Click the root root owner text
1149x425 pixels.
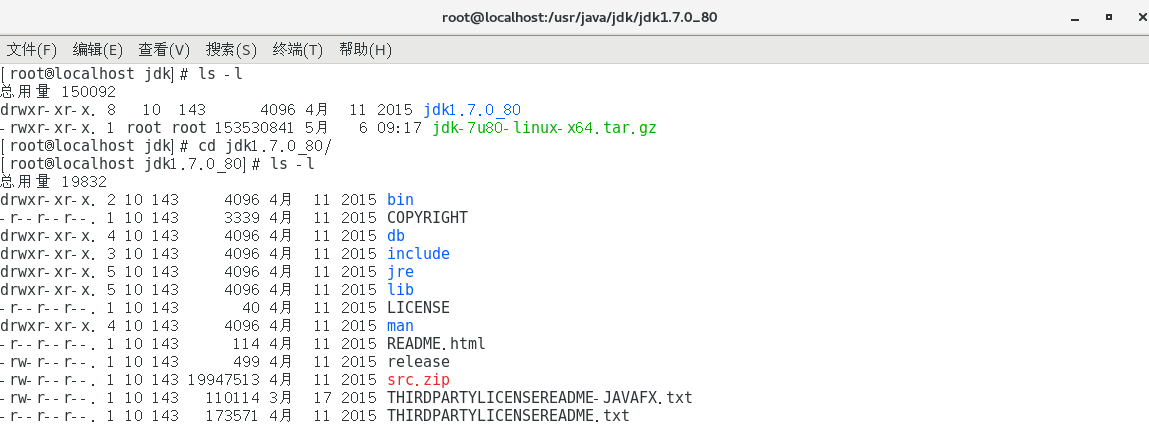point(166,128)
